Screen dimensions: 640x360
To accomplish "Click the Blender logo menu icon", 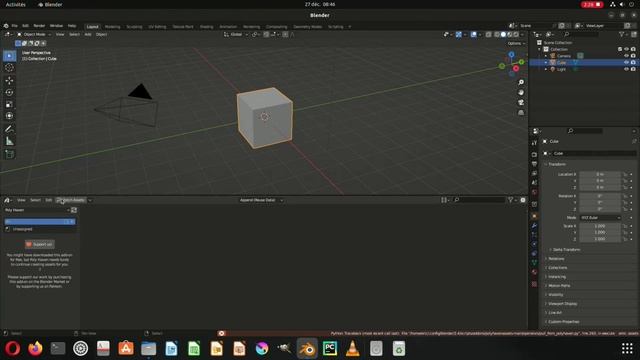I will (x=6, y=26).
